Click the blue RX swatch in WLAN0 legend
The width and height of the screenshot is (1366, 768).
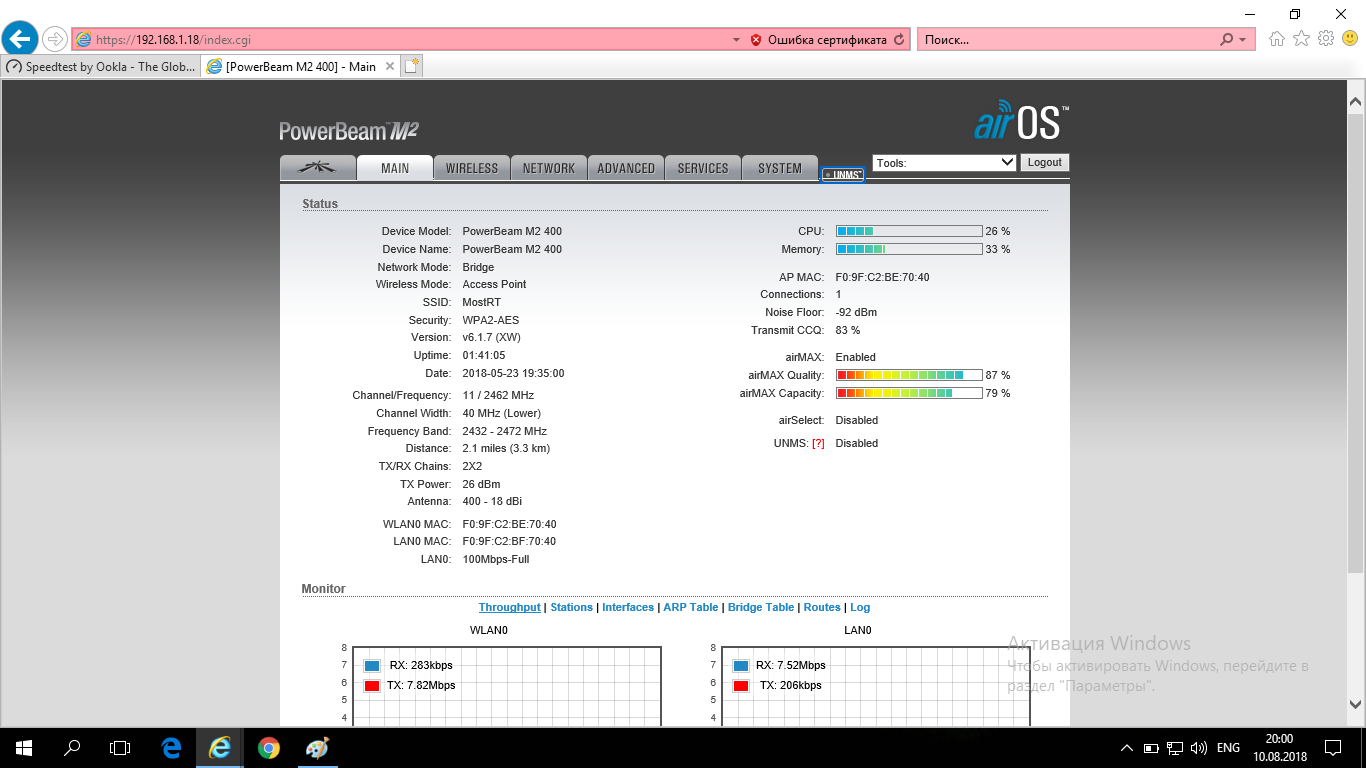tap(372, 666)
